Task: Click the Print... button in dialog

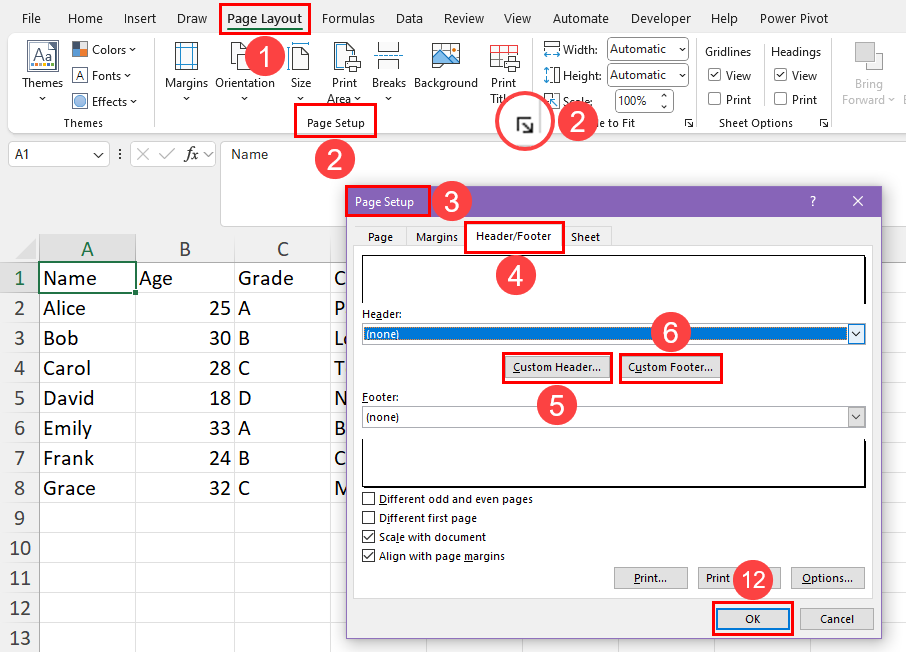Action: (x=651, y=578)
